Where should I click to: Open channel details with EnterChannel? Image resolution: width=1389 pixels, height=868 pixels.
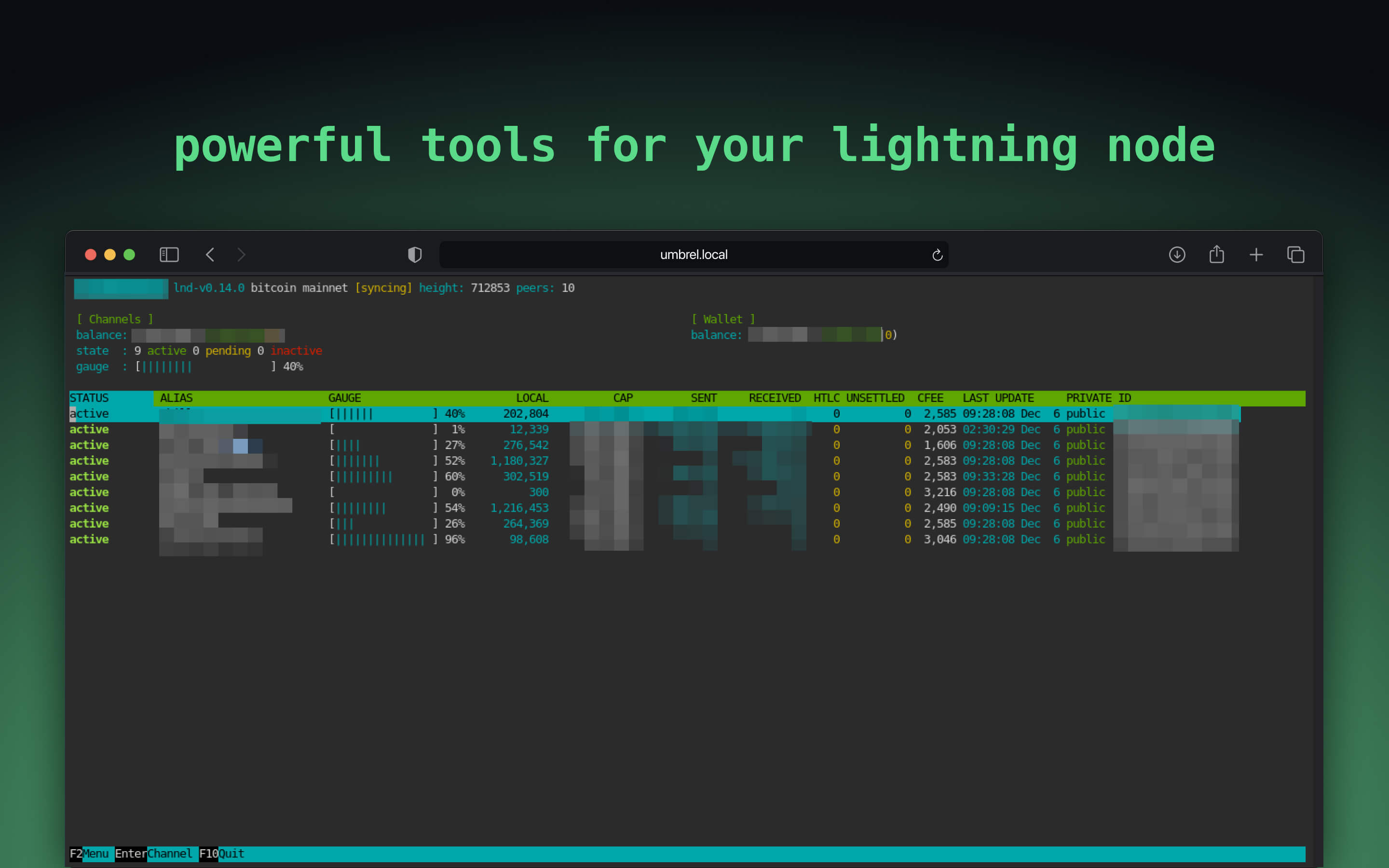coord(153,854)
